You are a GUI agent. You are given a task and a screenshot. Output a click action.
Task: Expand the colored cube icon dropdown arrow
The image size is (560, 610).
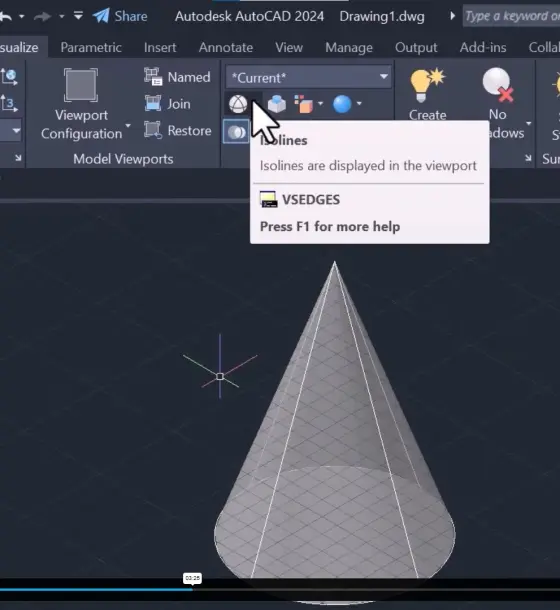[x=320, y=103]
